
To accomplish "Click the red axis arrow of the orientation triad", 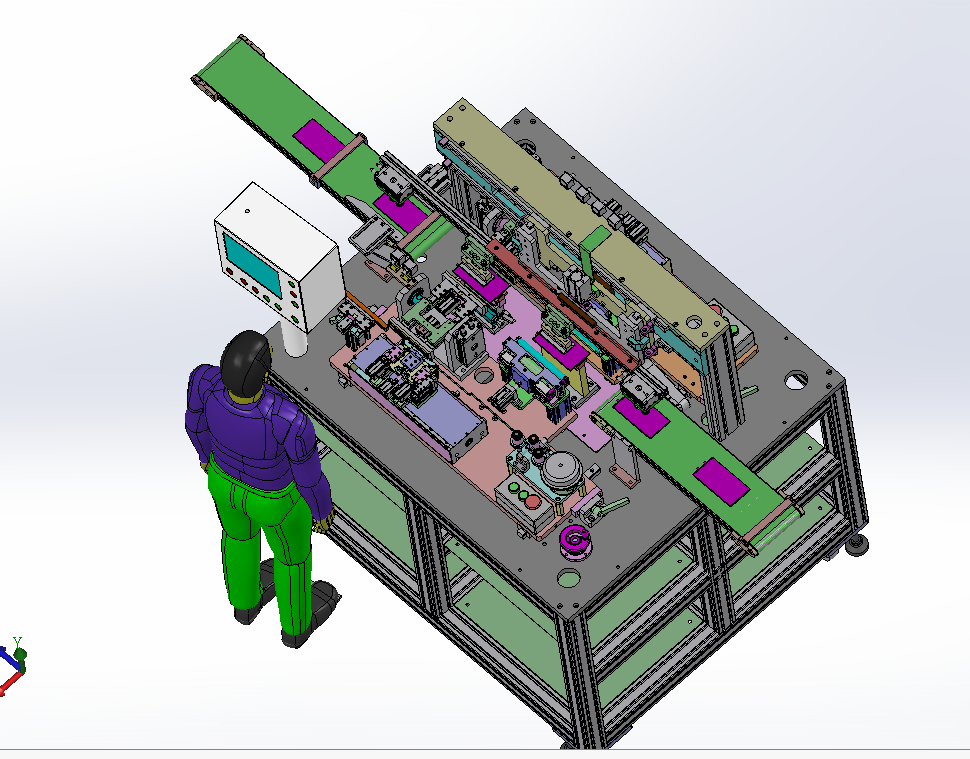I will 9,684.
